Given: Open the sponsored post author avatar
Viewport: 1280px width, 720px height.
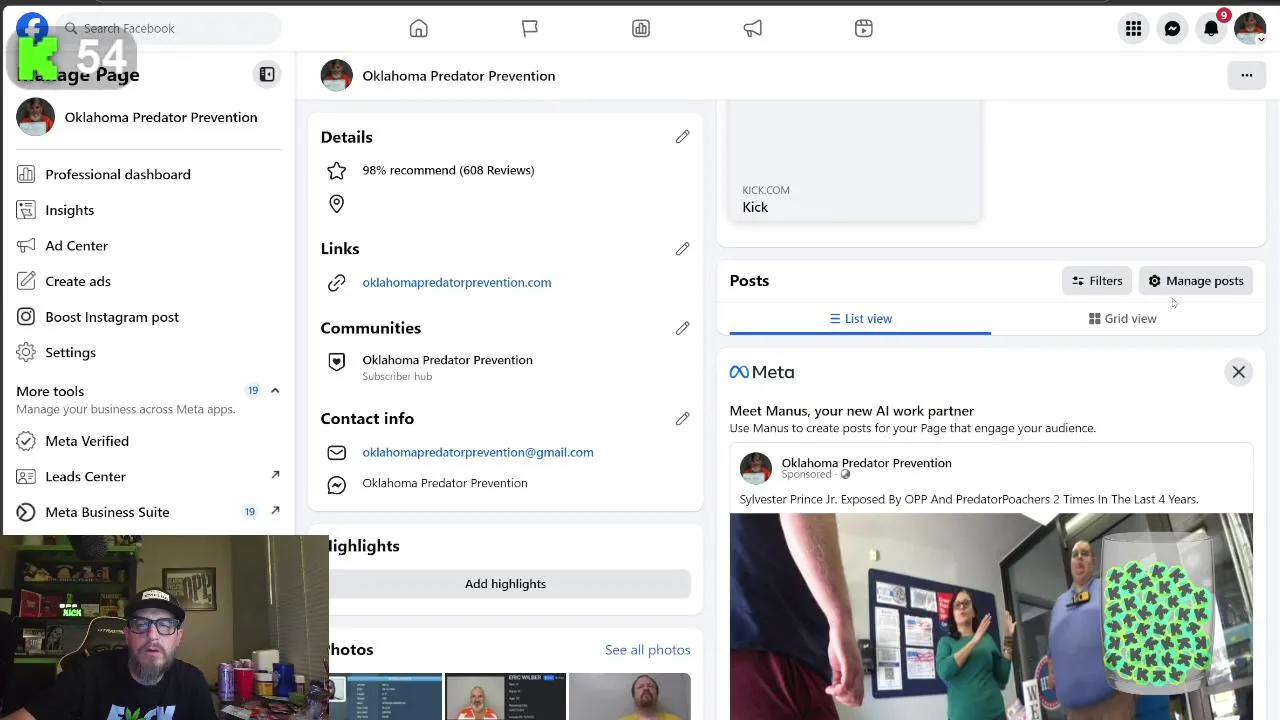Looking at the screenshot, I should coord(756,469).
